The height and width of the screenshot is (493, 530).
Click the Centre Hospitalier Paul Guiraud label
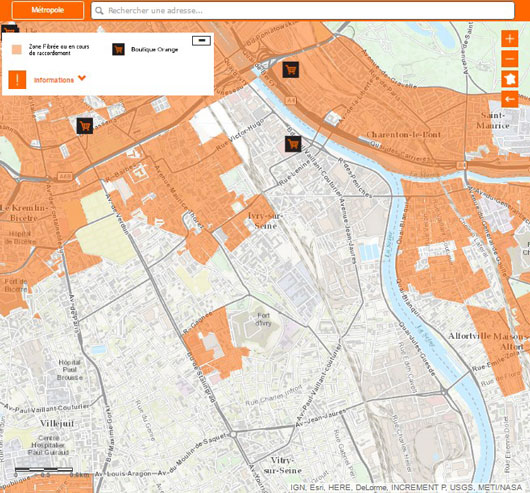(x=49, y=445)
